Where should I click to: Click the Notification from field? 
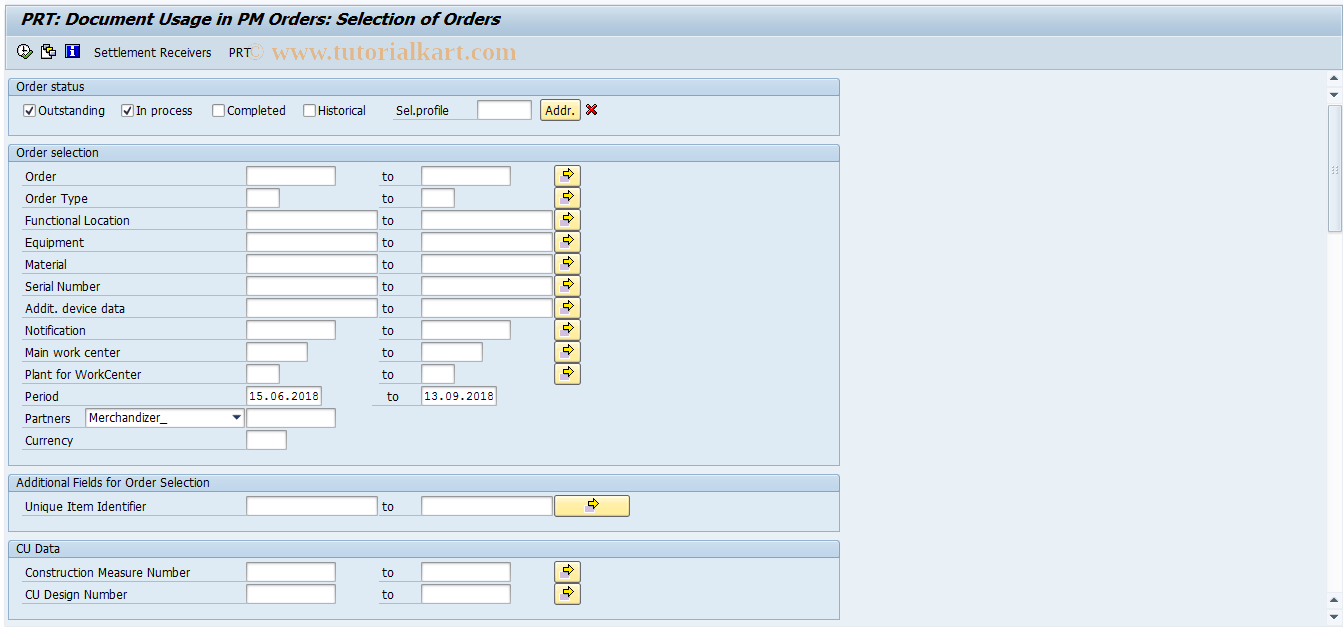point(291,330)
